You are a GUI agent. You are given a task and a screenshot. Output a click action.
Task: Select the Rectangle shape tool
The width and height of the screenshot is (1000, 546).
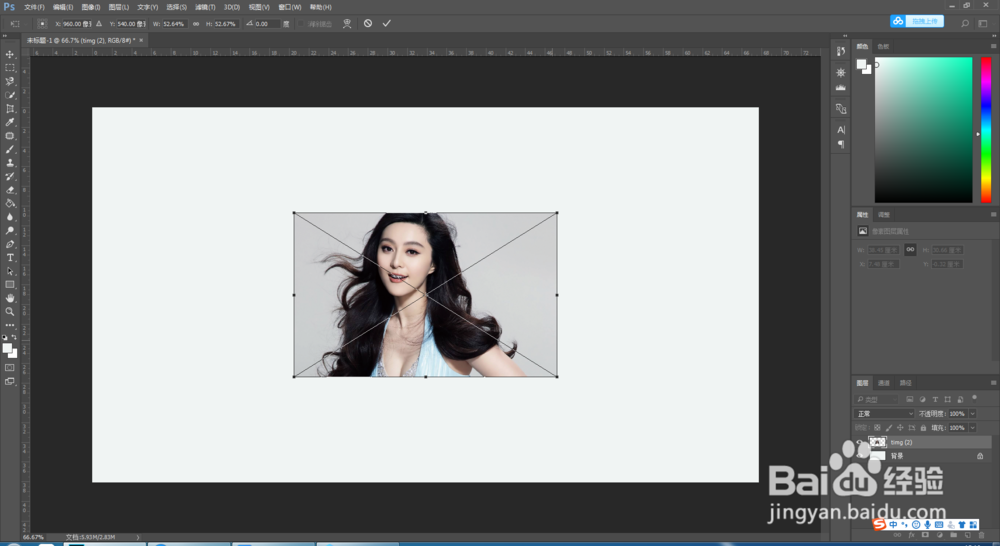pyautogui.click(x=10, y=284)
